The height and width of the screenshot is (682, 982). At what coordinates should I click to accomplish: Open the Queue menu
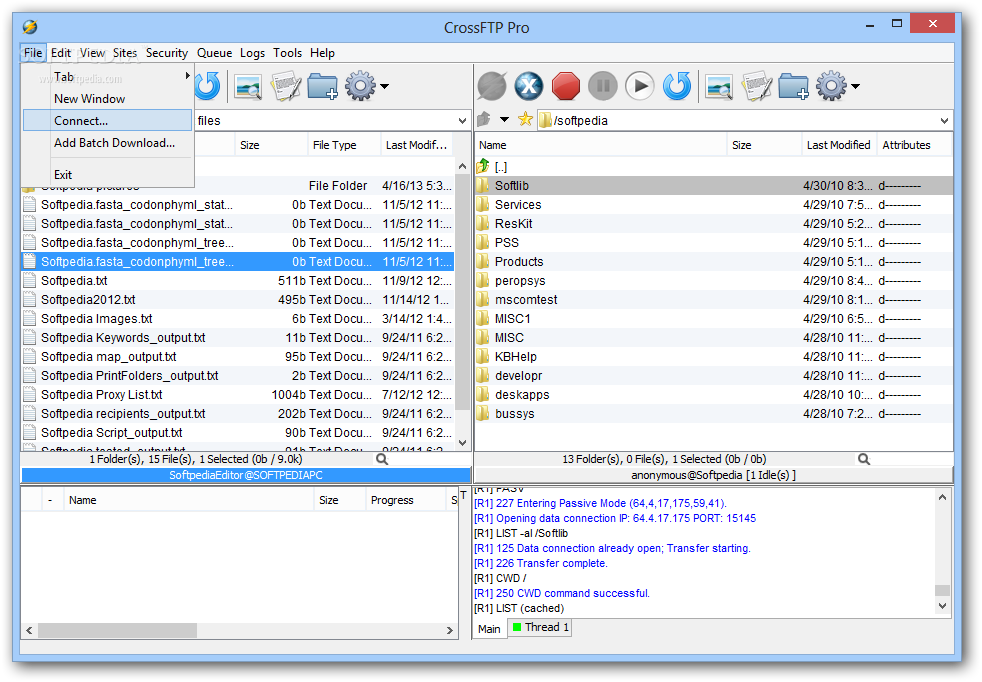(x=214, y=53)
